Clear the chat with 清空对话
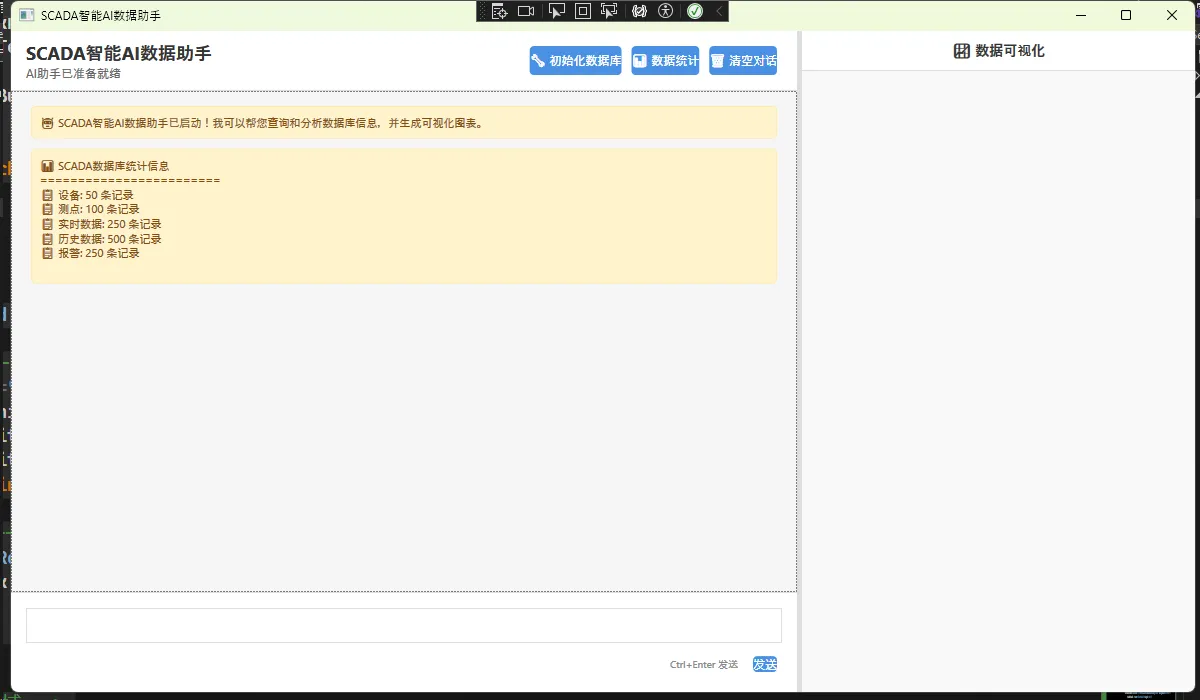Viewport: 1200px width, 700px height. [x=743, y=61]
